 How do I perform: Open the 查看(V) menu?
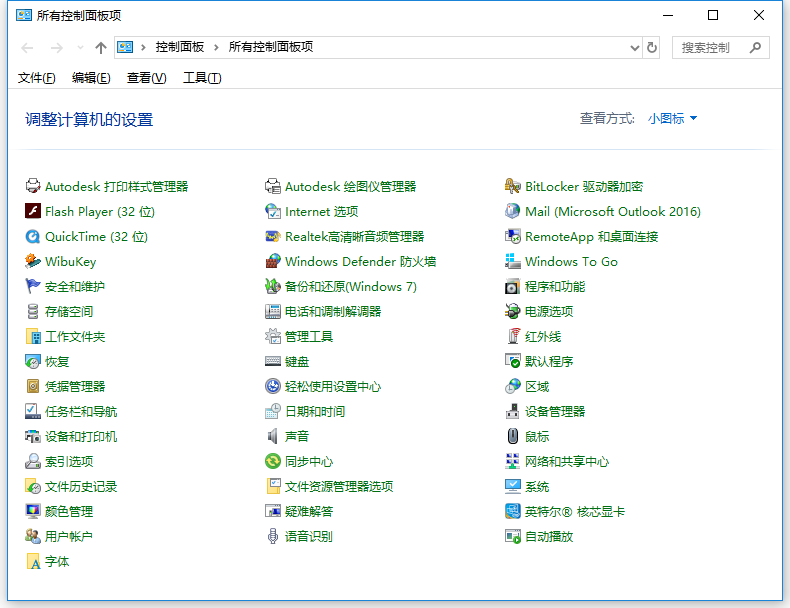pos(146,78)
